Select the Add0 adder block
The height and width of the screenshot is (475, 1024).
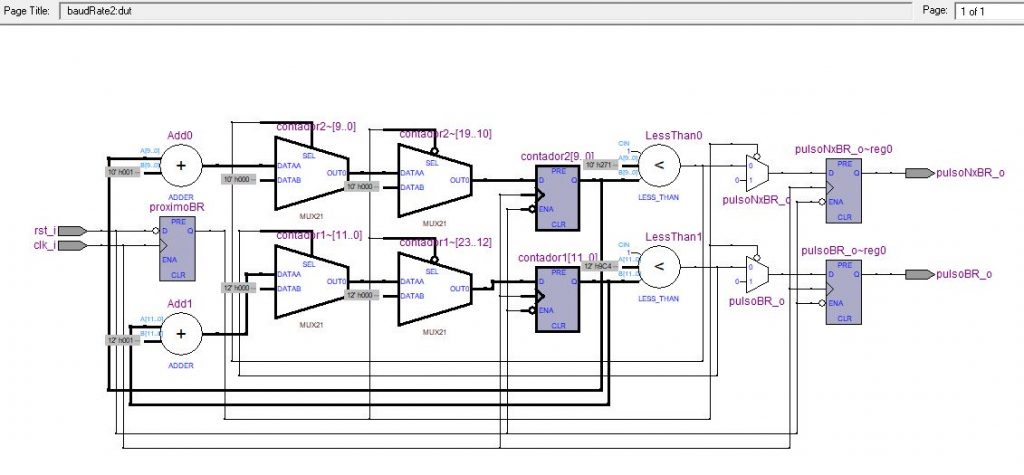[x=181, y=165]
